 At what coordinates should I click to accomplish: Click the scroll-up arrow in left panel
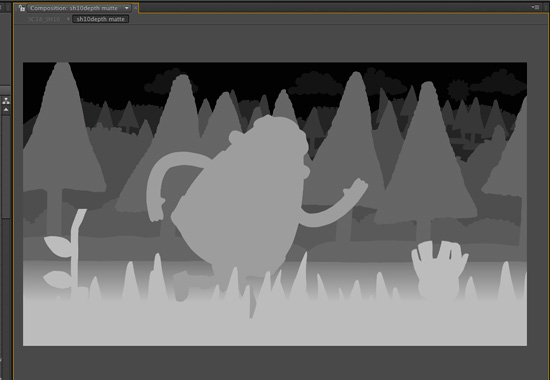tap(6, 110)
